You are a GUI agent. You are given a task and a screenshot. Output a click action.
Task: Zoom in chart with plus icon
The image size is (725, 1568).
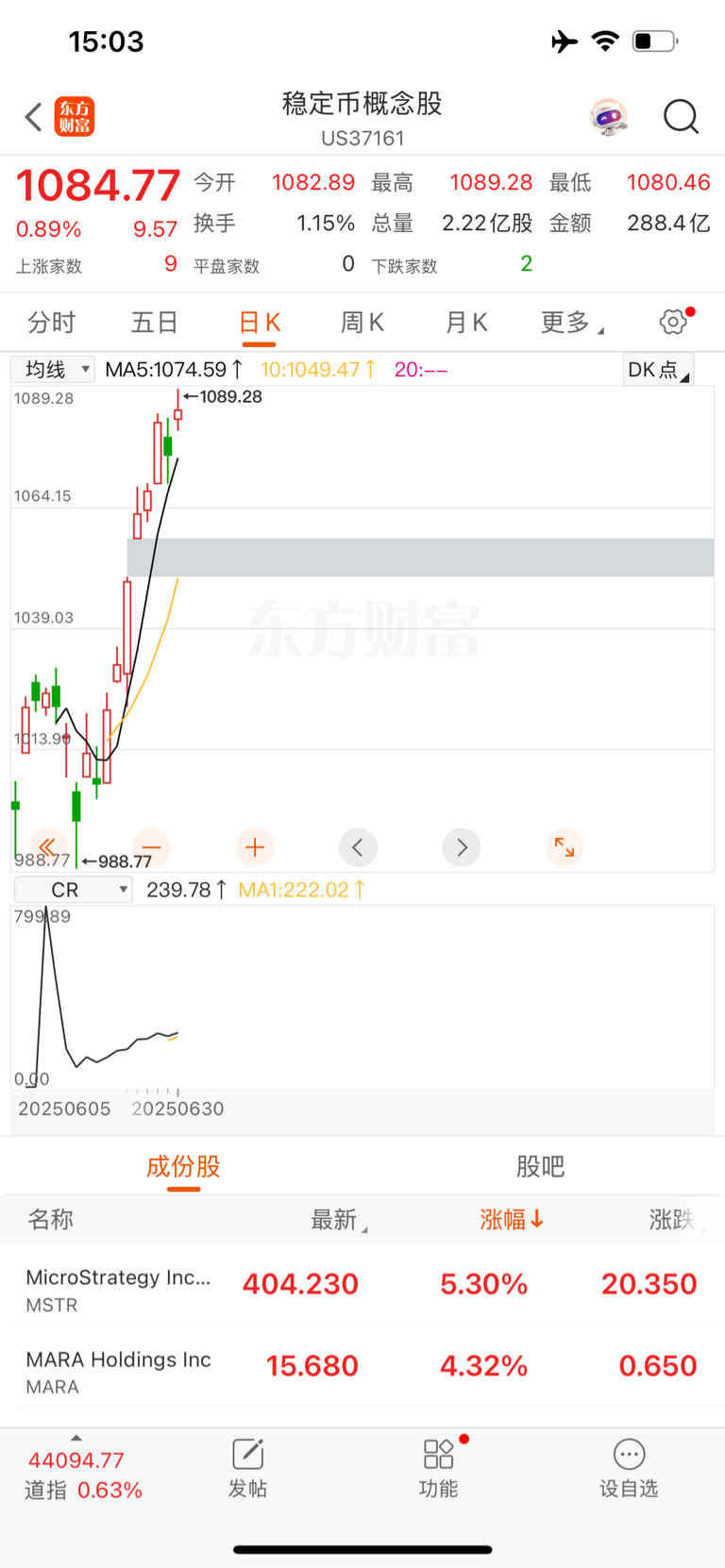coord(255,847)
